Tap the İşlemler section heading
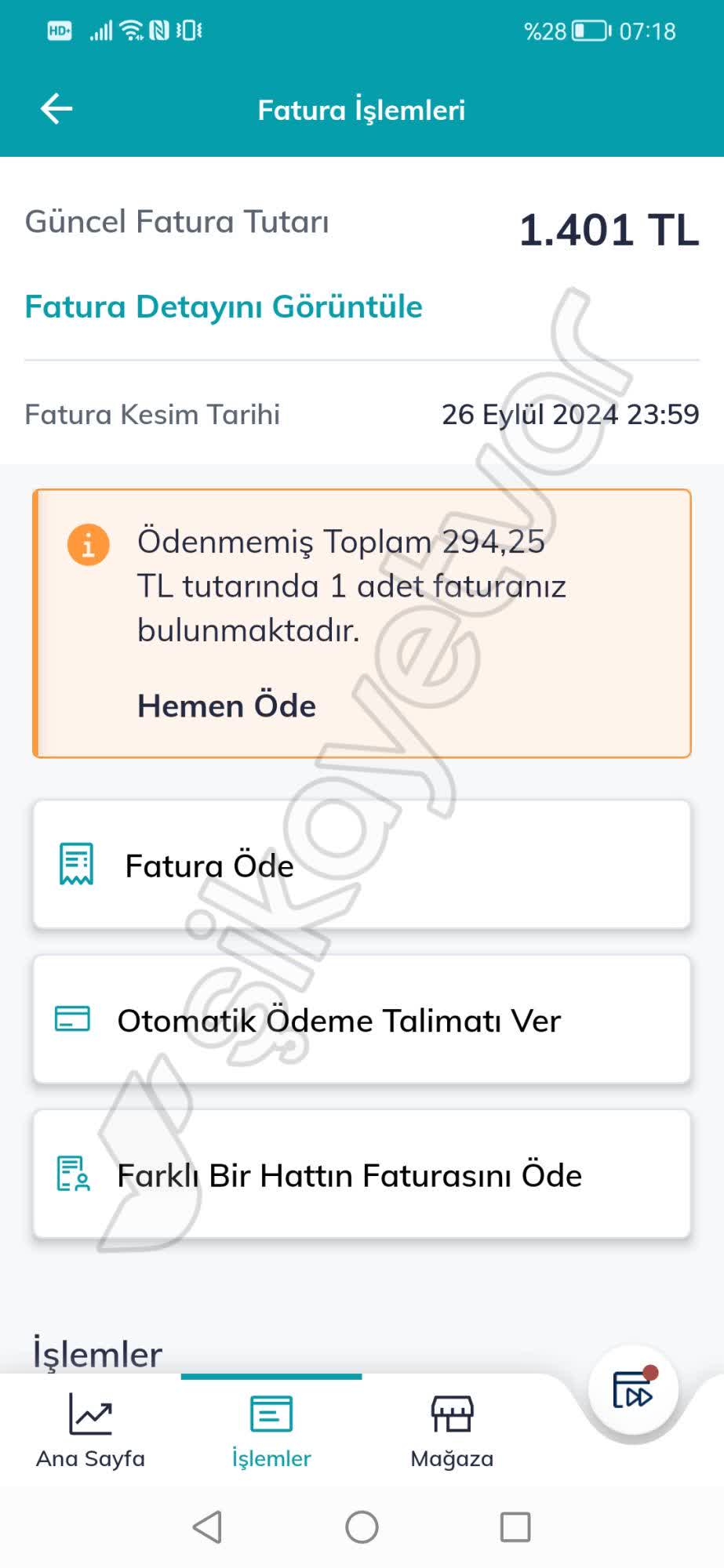This screenshot has height=1568, width=724. click(97, 1354)
